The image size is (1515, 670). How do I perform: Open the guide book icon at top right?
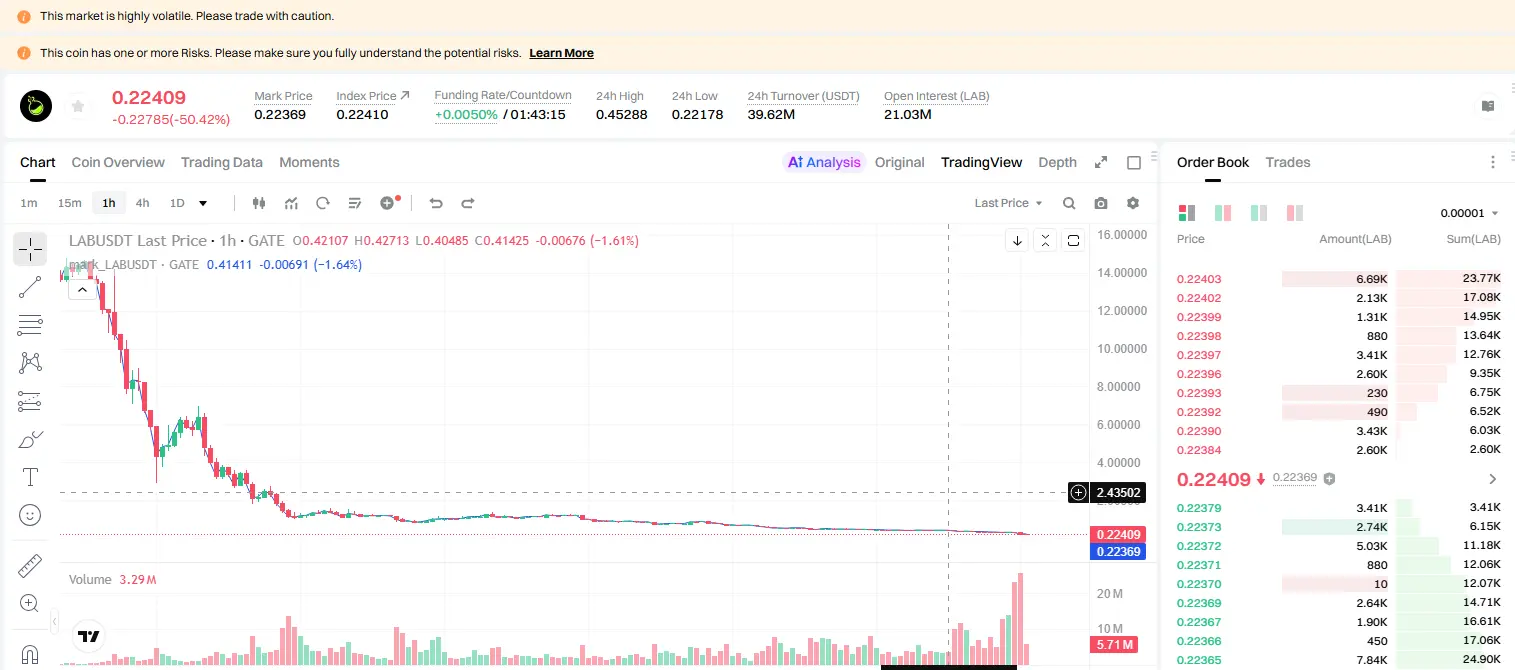pos(1488,106)
